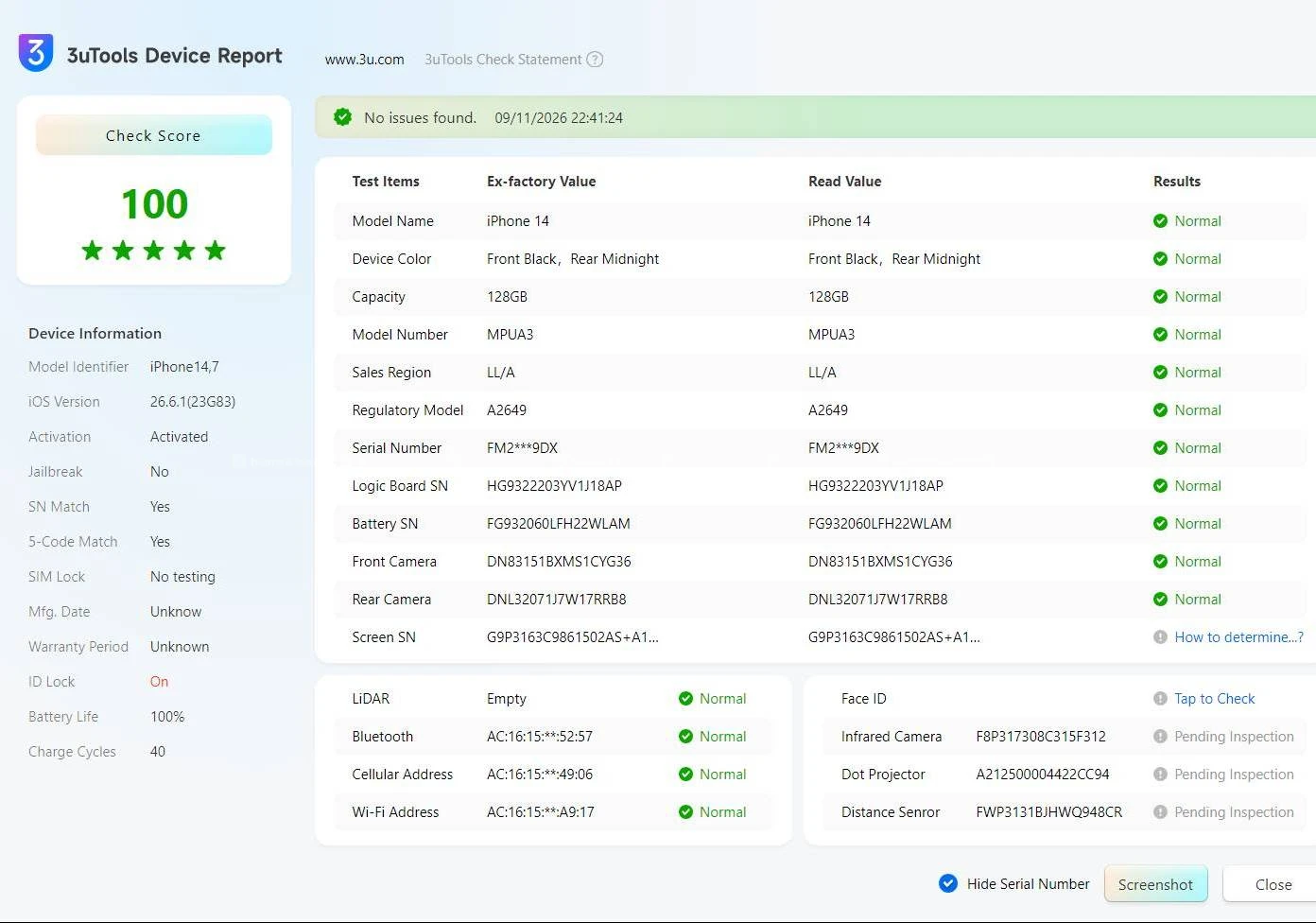Select the Cellular Address AC:16:15:**:49:06
Screen dimensions: 1316x923
[540, 775]
